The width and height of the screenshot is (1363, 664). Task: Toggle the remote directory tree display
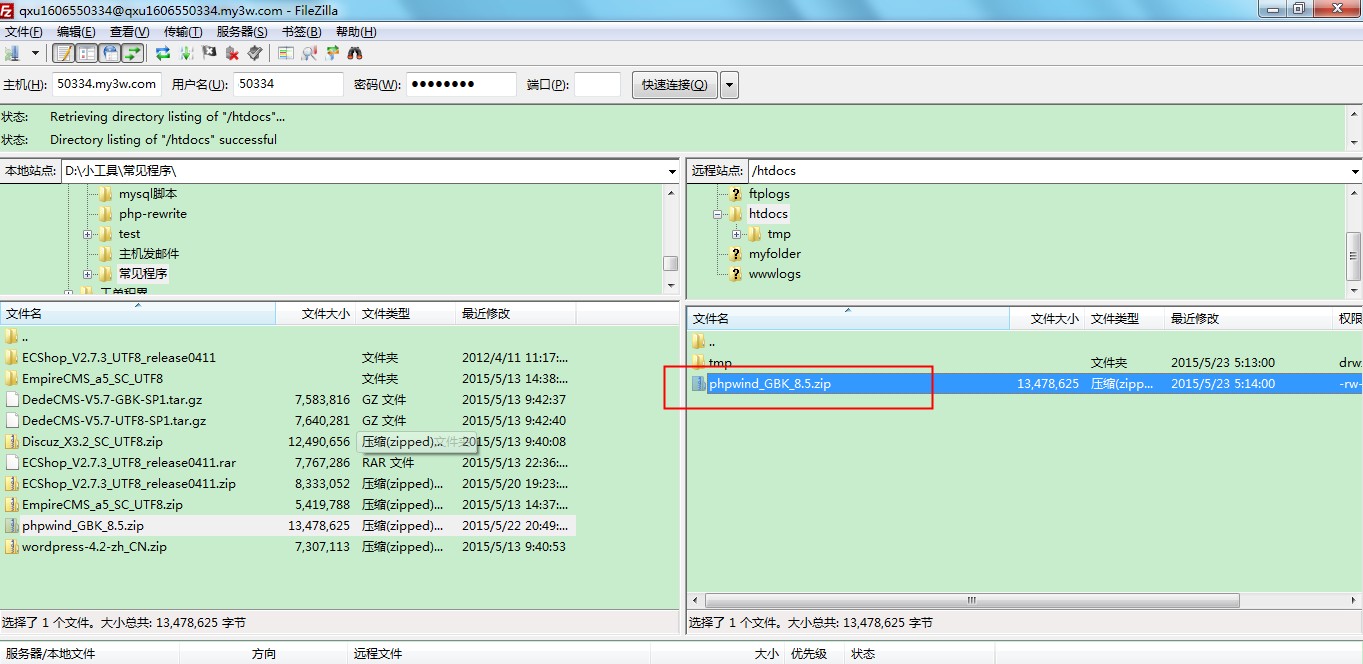point(110,53)
